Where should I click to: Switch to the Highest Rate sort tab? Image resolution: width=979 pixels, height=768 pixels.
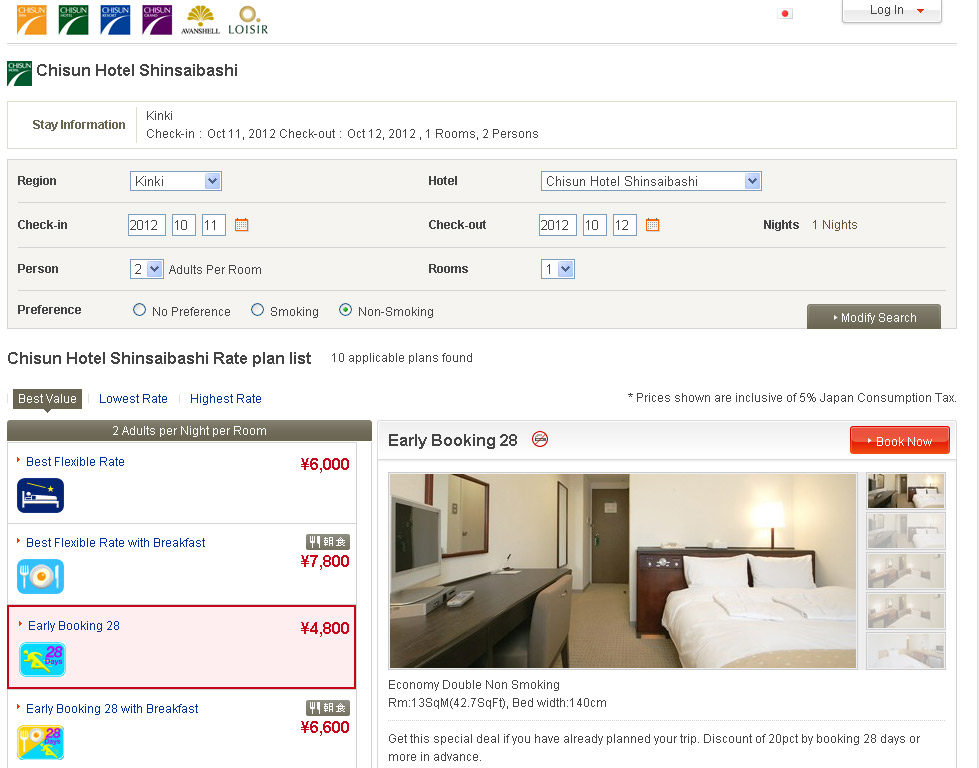coord(226,399)
